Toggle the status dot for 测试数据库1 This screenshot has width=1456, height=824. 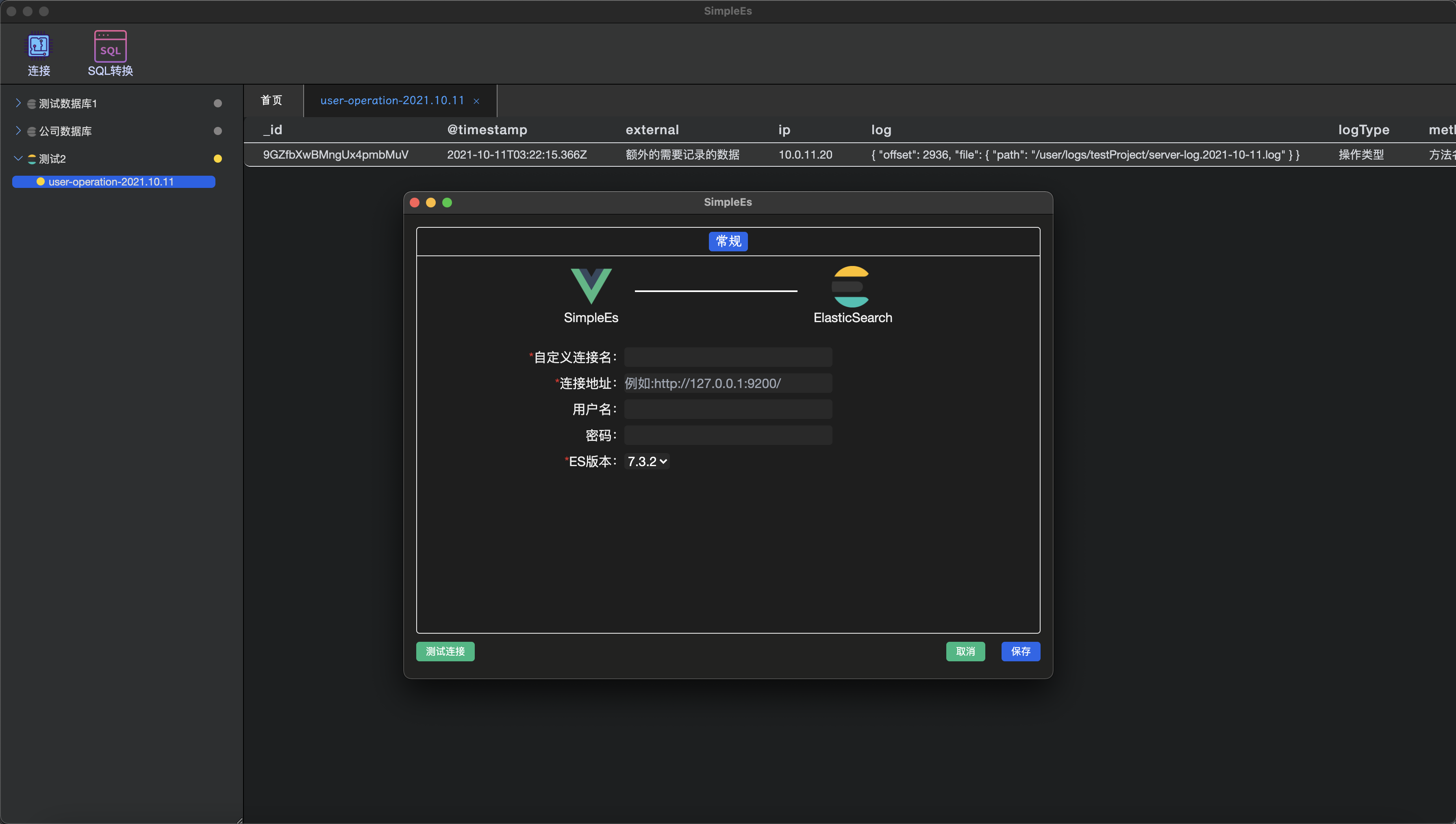218,104
